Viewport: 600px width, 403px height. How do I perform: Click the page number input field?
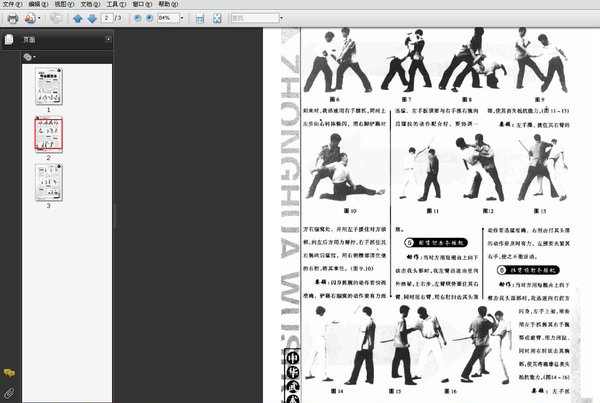point(107,18)
